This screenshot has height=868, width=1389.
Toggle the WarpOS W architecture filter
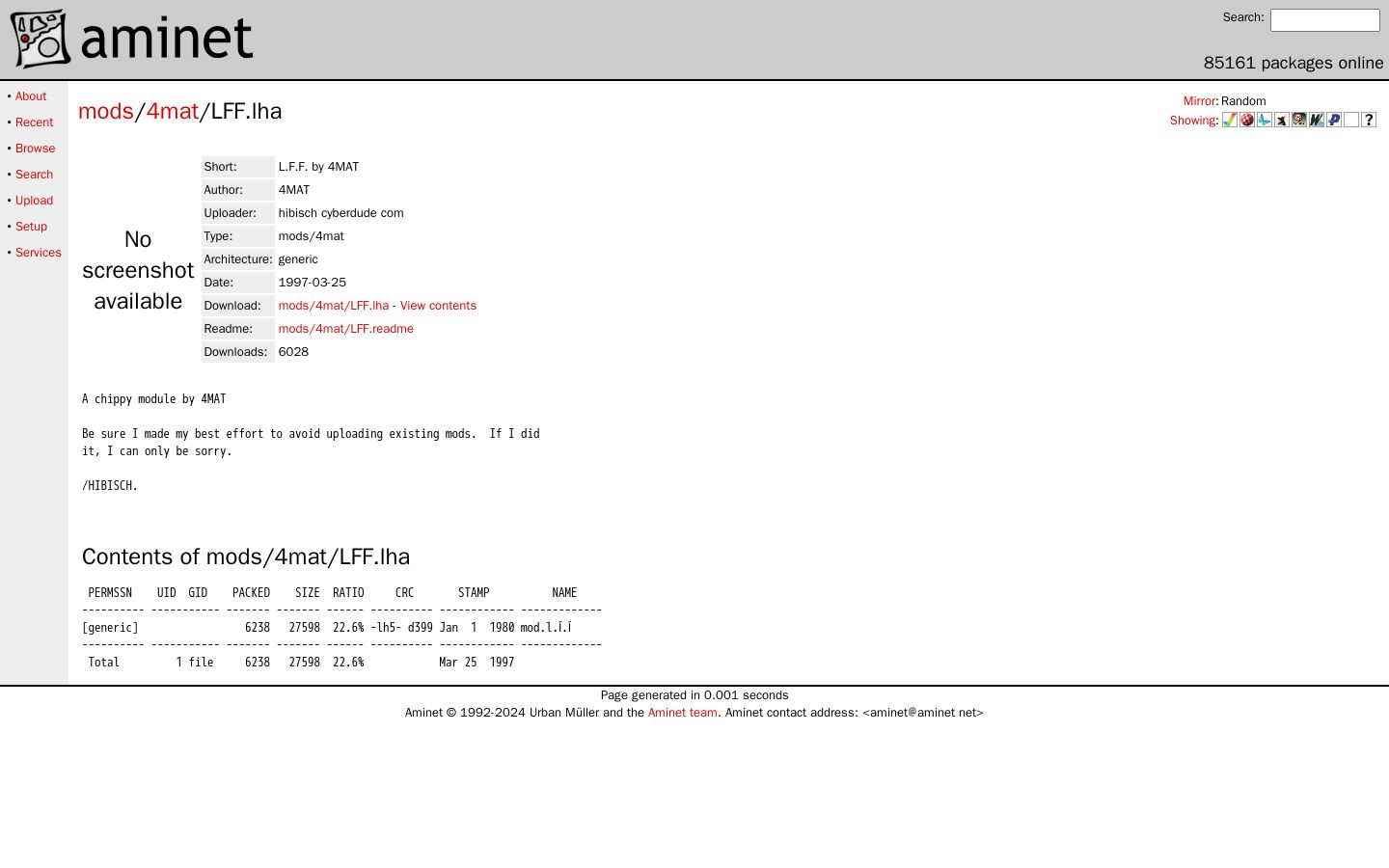(1317, 120)
